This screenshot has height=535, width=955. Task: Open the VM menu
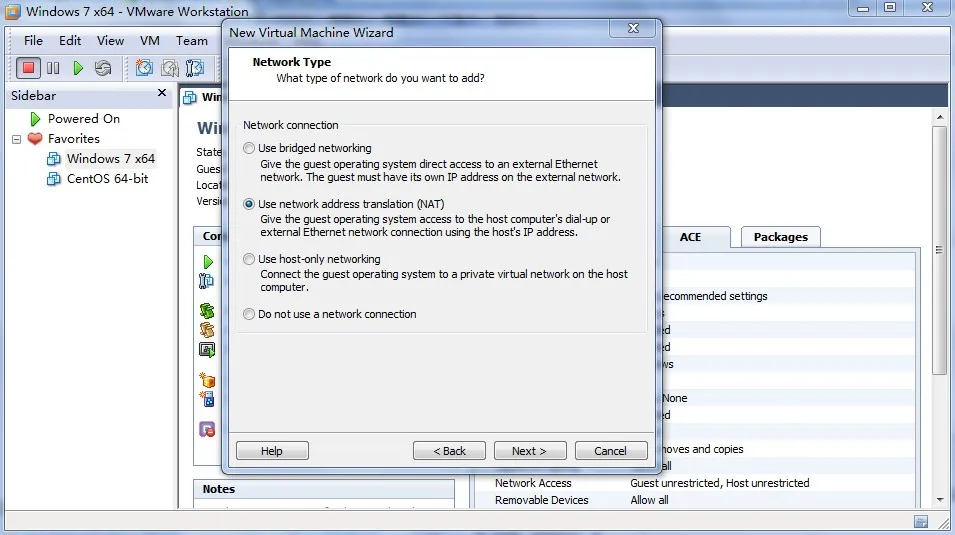point(150,41)
